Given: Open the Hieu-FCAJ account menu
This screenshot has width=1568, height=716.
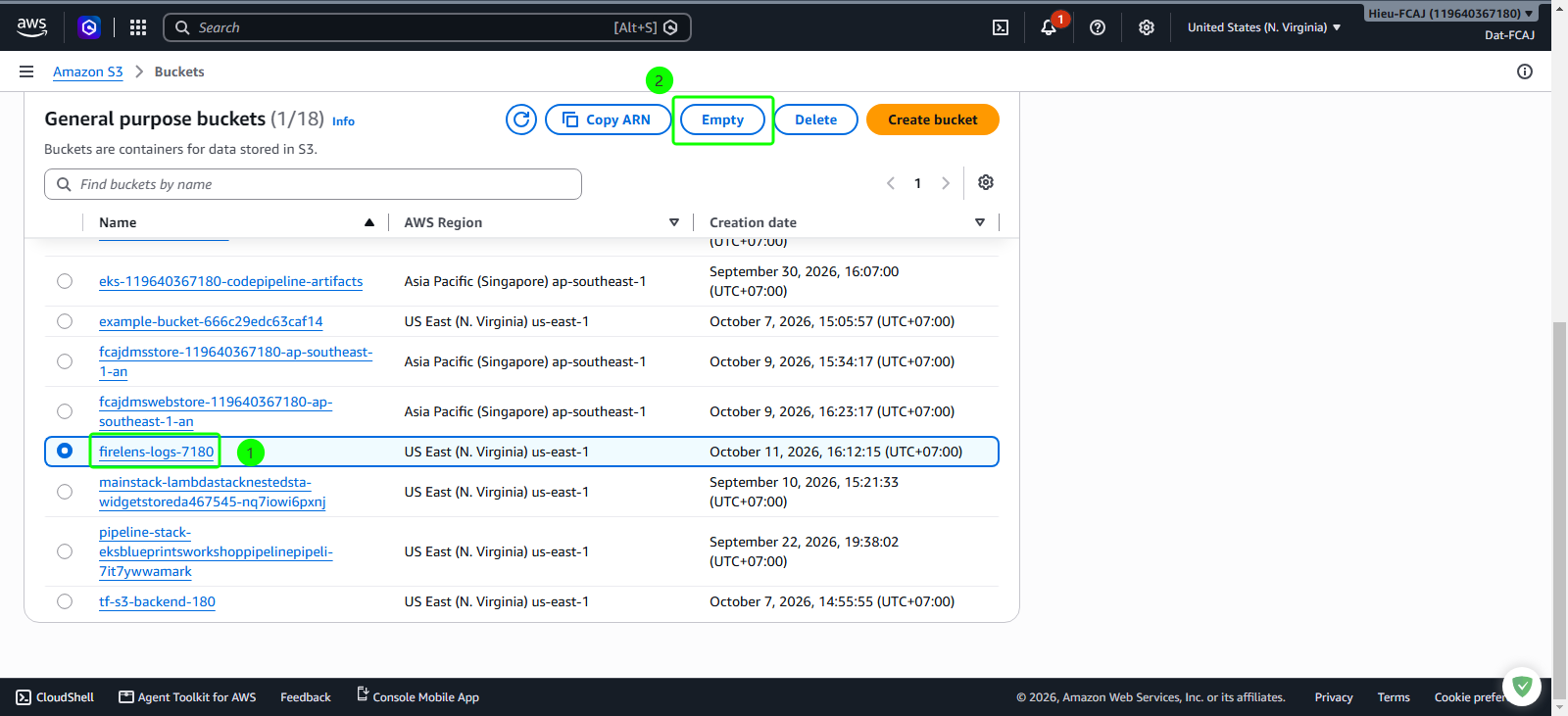Looking at the screenshot, I should 1451,14.
